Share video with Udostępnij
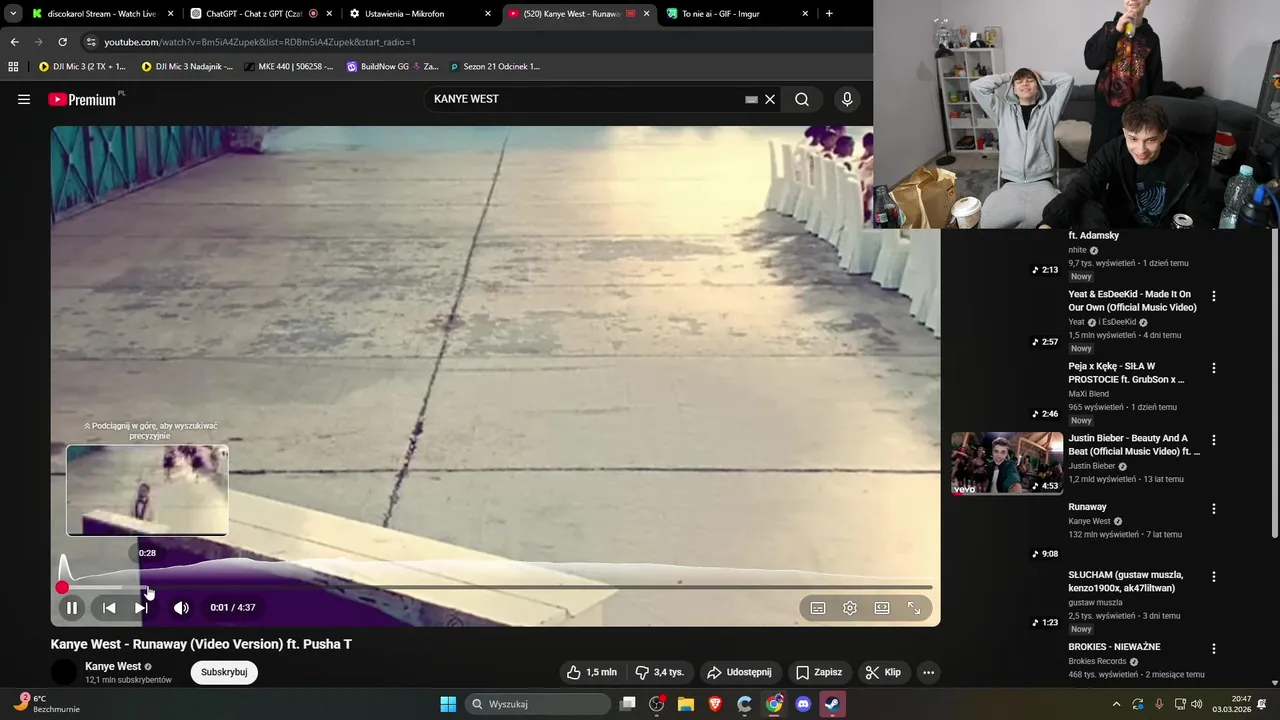The image size is (1280, 720). tap(740, 672)
